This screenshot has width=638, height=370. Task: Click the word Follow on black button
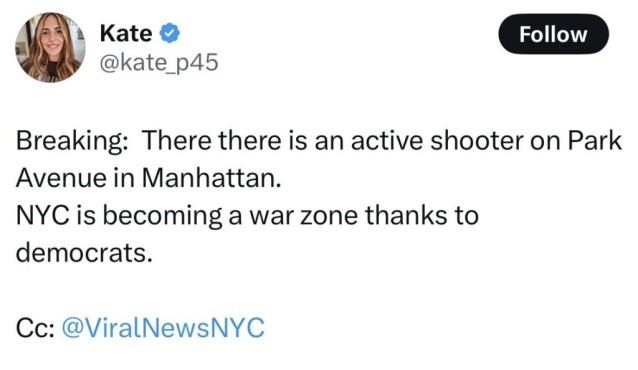(553, 34)
